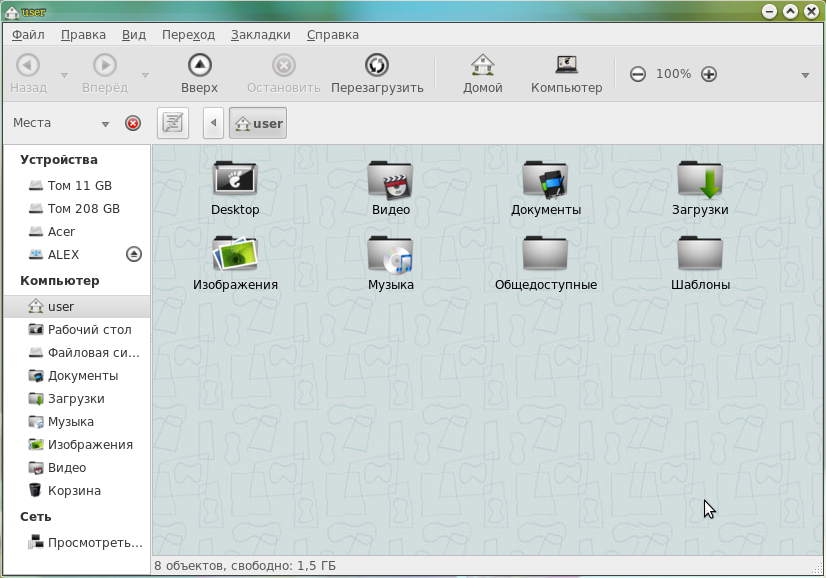The image size is (826, 578).
Task: Select Корзина in the sidebar
Action: (x=74, y=491)
